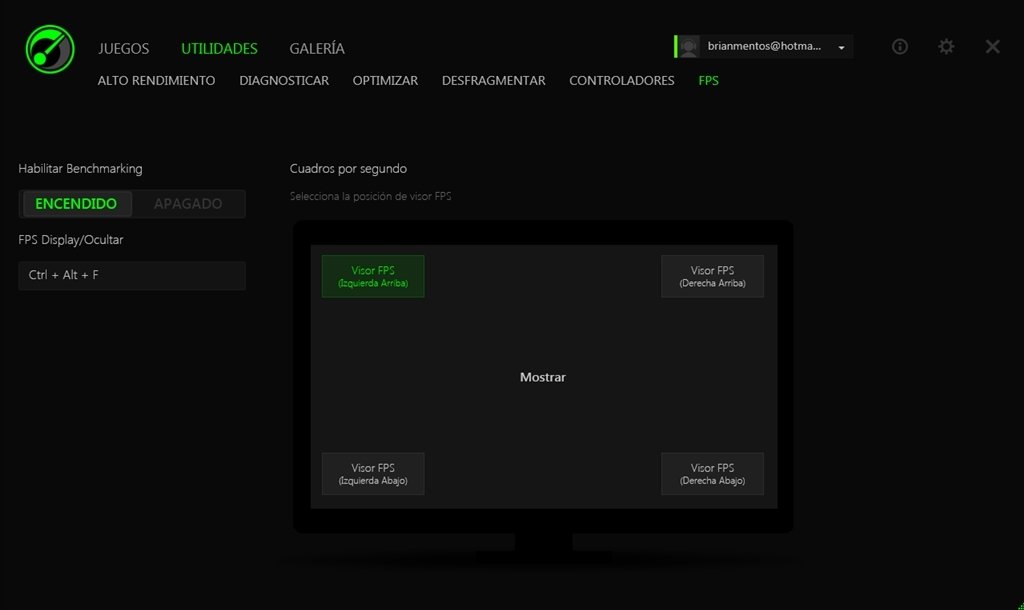
Task: Click the FPS Display/Ocultar label
Action: click(71, 240)
